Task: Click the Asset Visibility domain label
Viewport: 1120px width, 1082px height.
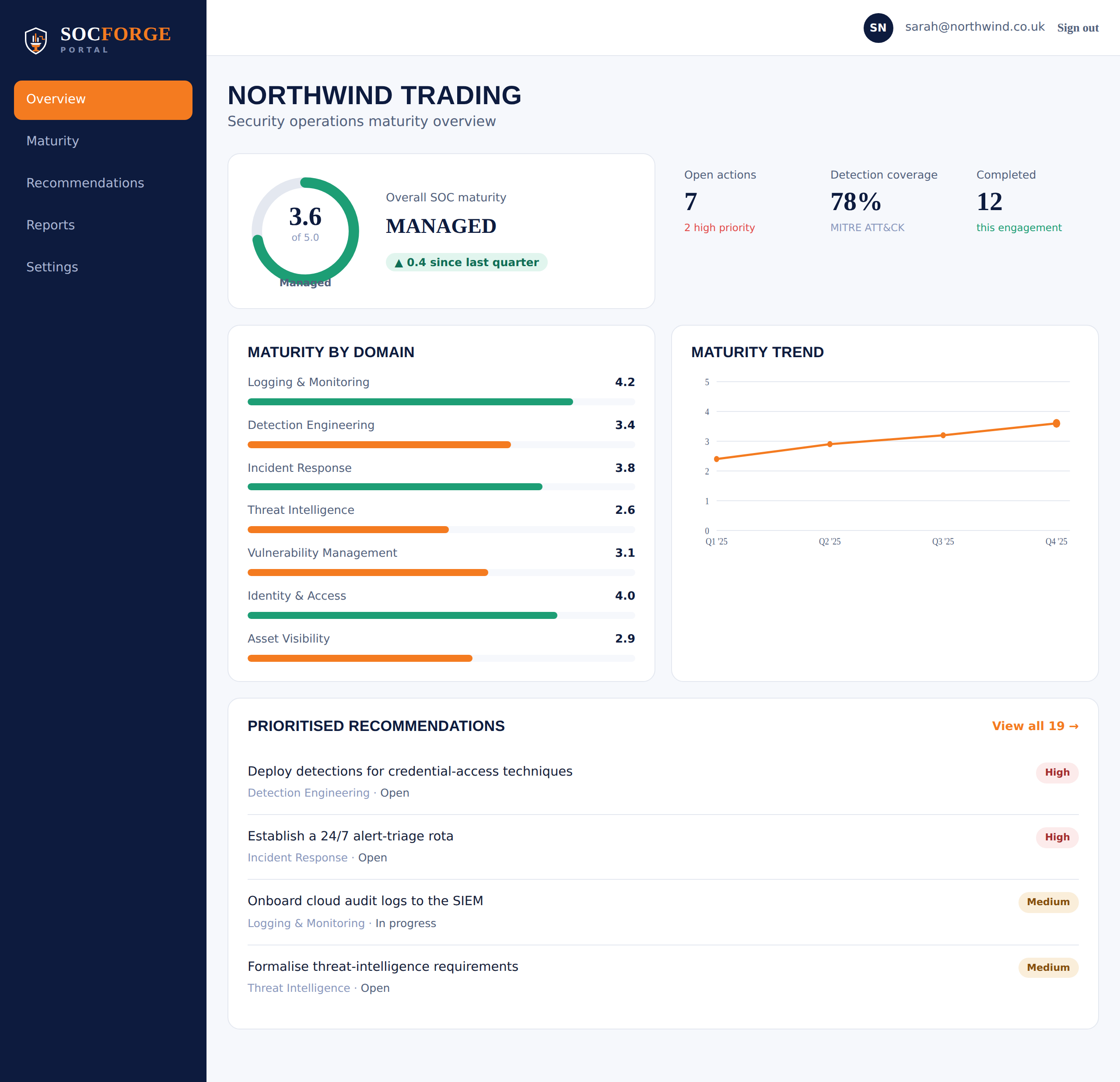Action: (x=289, y=639)
